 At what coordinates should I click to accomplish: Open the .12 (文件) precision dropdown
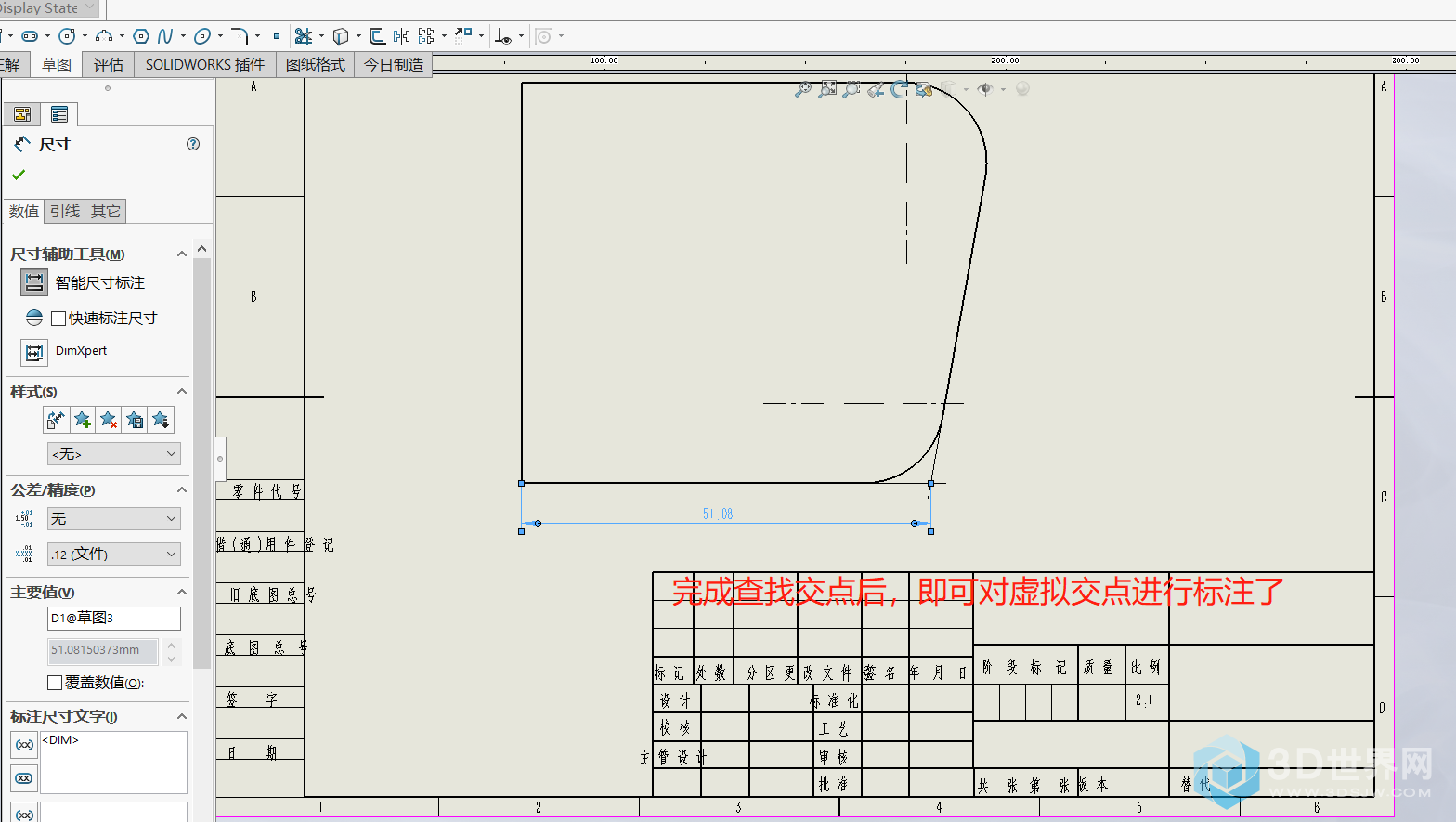coord(114,554)
